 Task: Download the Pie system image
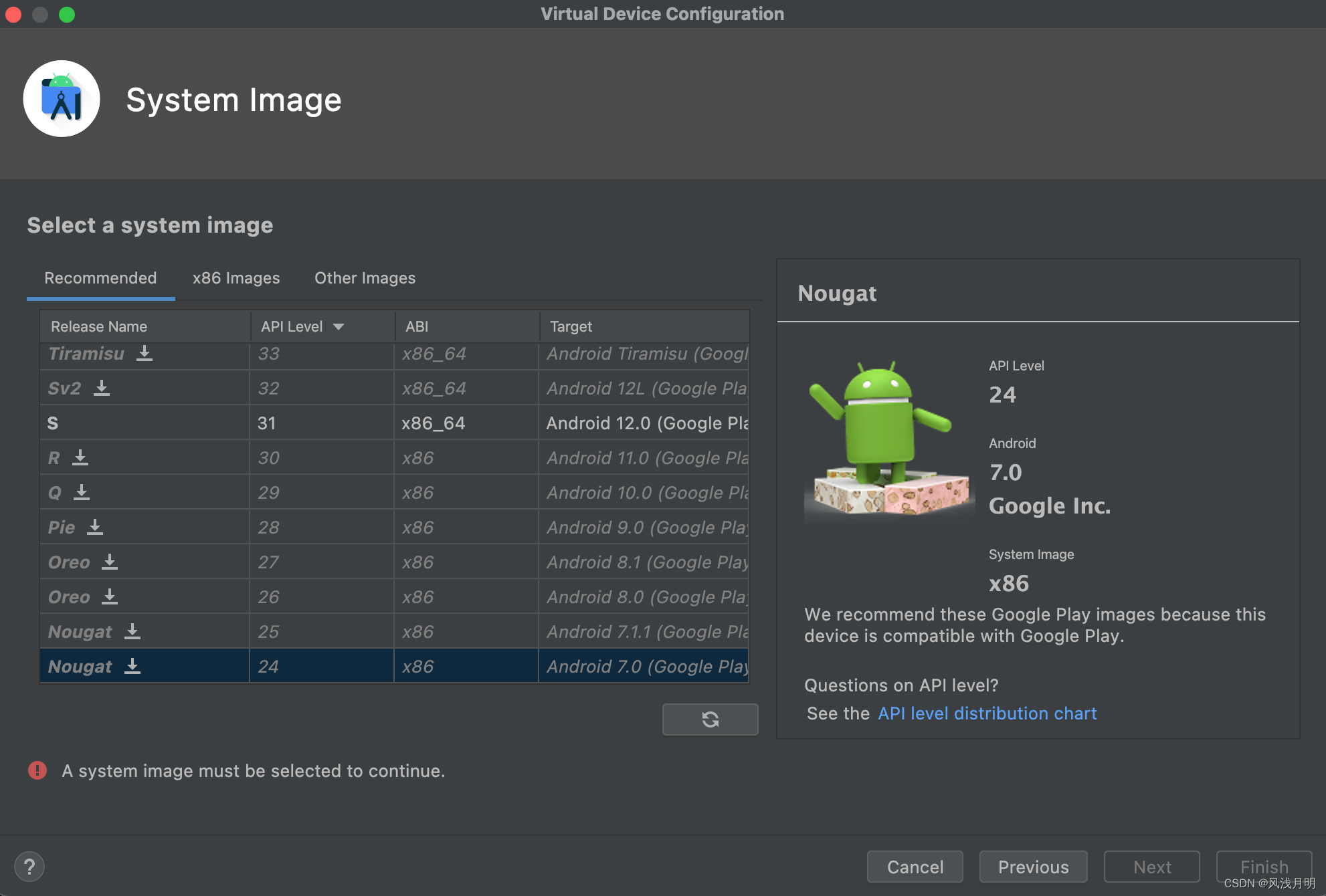tap(95, 527)
